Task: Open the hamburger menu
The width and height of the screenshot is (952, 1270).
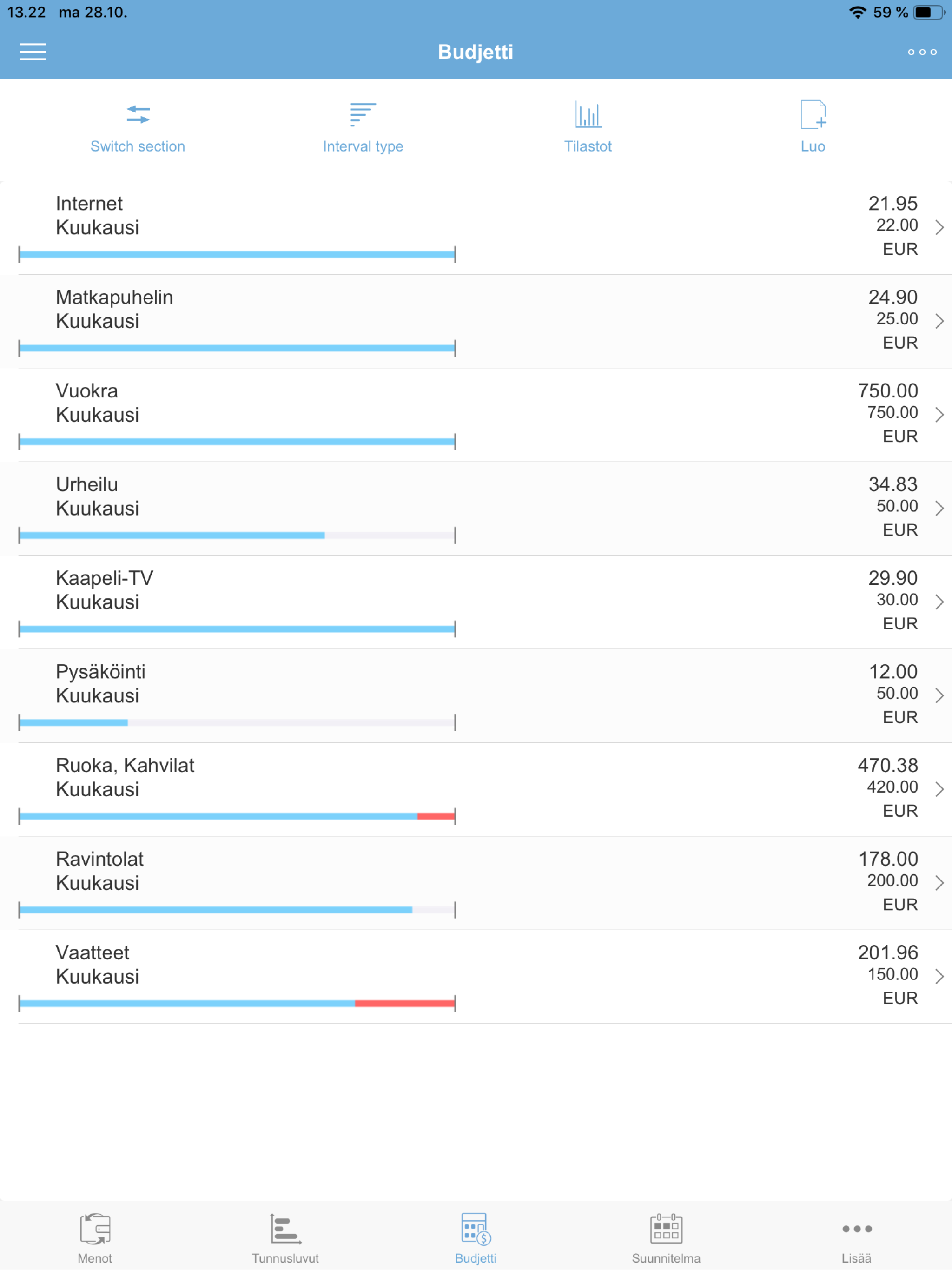Action: (33, 52)
